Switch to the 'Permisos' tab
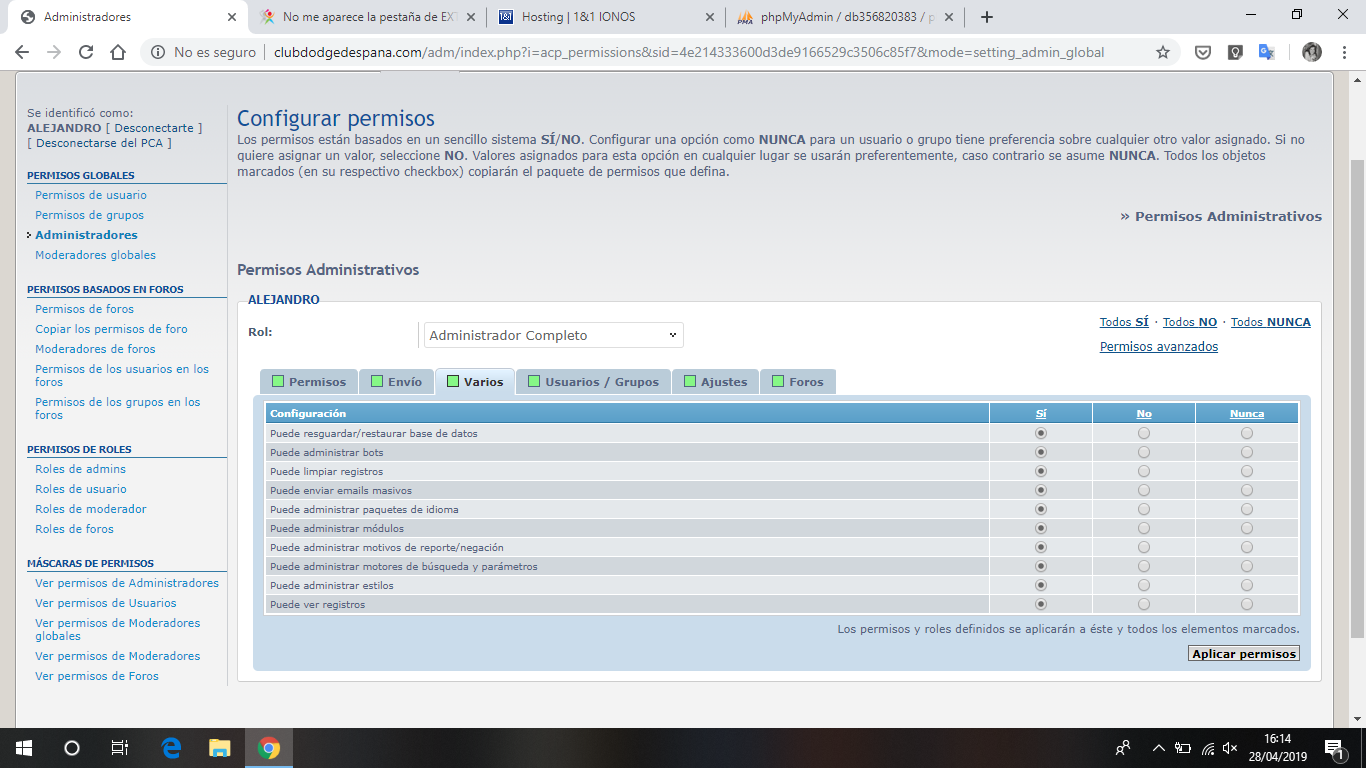The height and width of the screenshot is (768, 1366). (x=309, y=382)
